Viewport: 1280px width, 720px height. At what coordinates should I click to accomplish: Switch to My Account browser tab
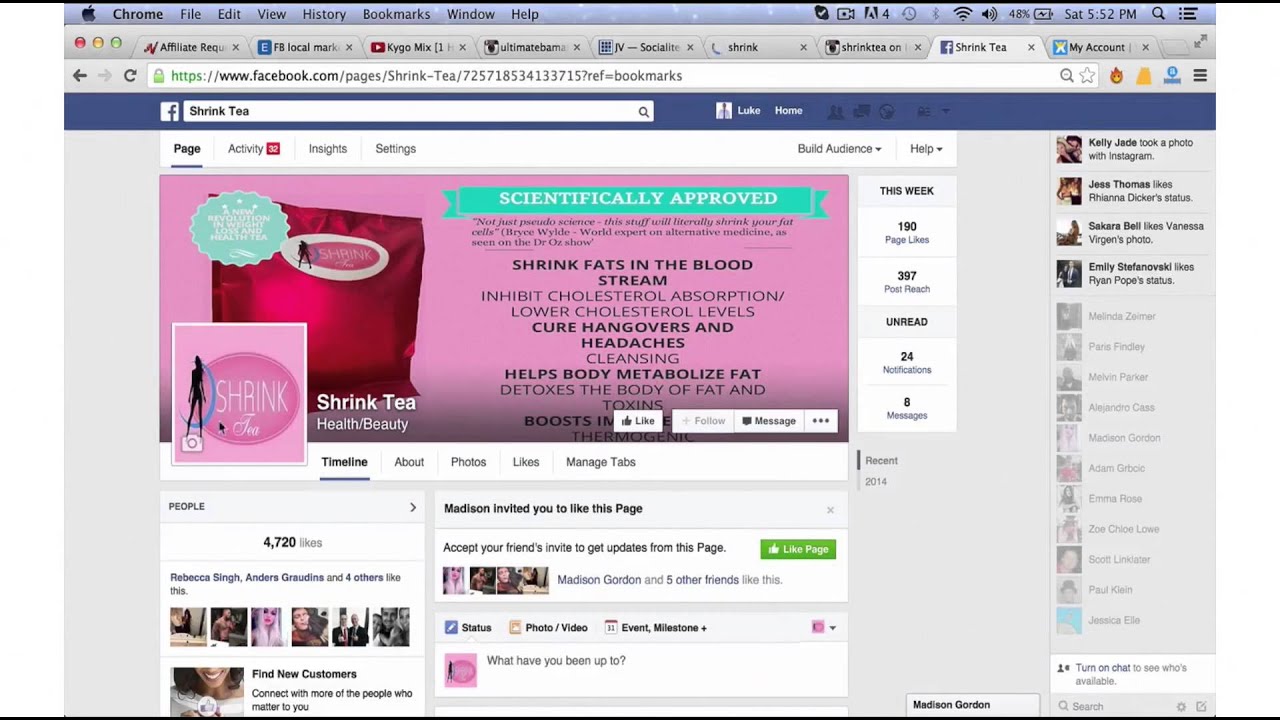(x=1101, y=47)
